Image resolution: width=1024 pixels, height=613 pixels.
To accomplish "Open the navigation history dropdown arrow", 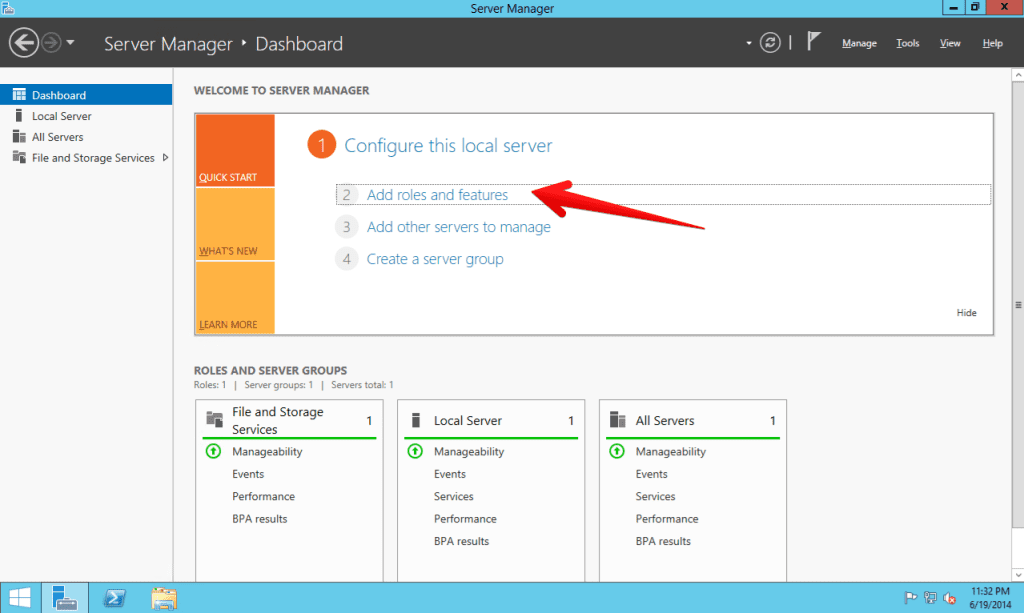I will pos(70,43).
